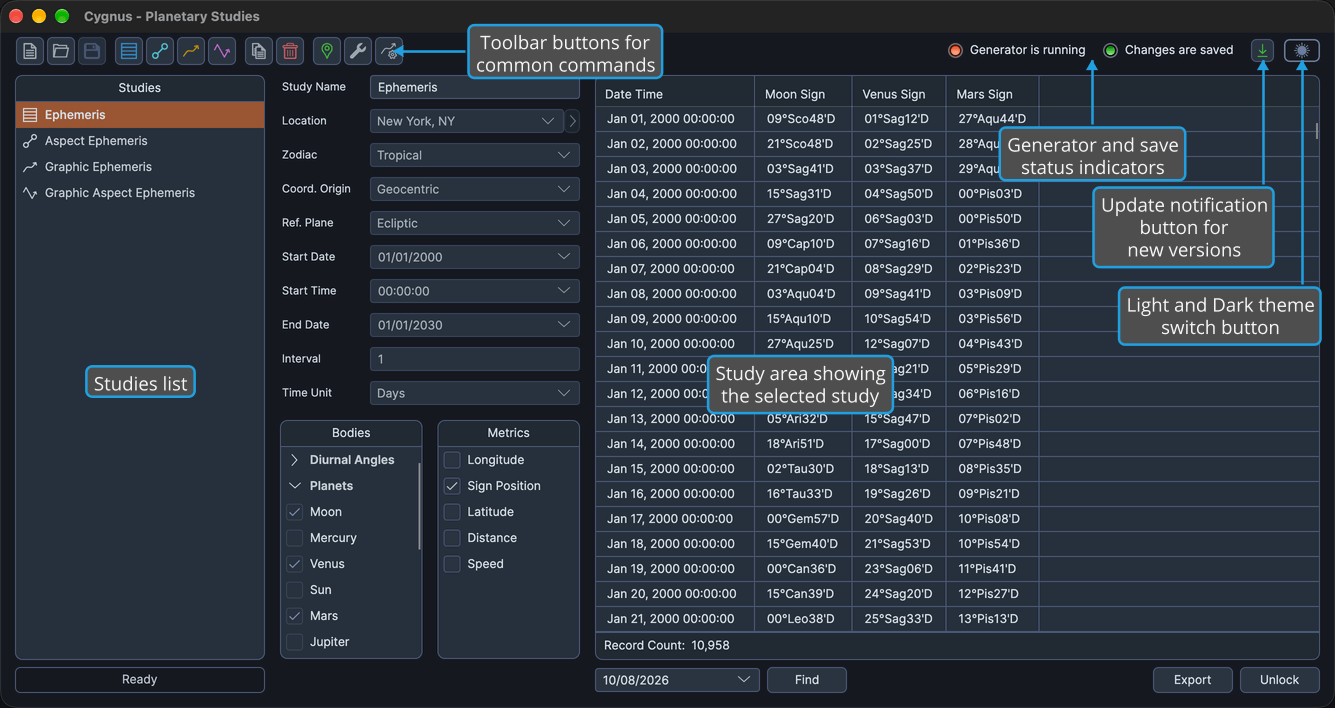This screenshot has width=1335, height=708.
Task: Open the Location dropdown showing New York
Action: point(467,121)
